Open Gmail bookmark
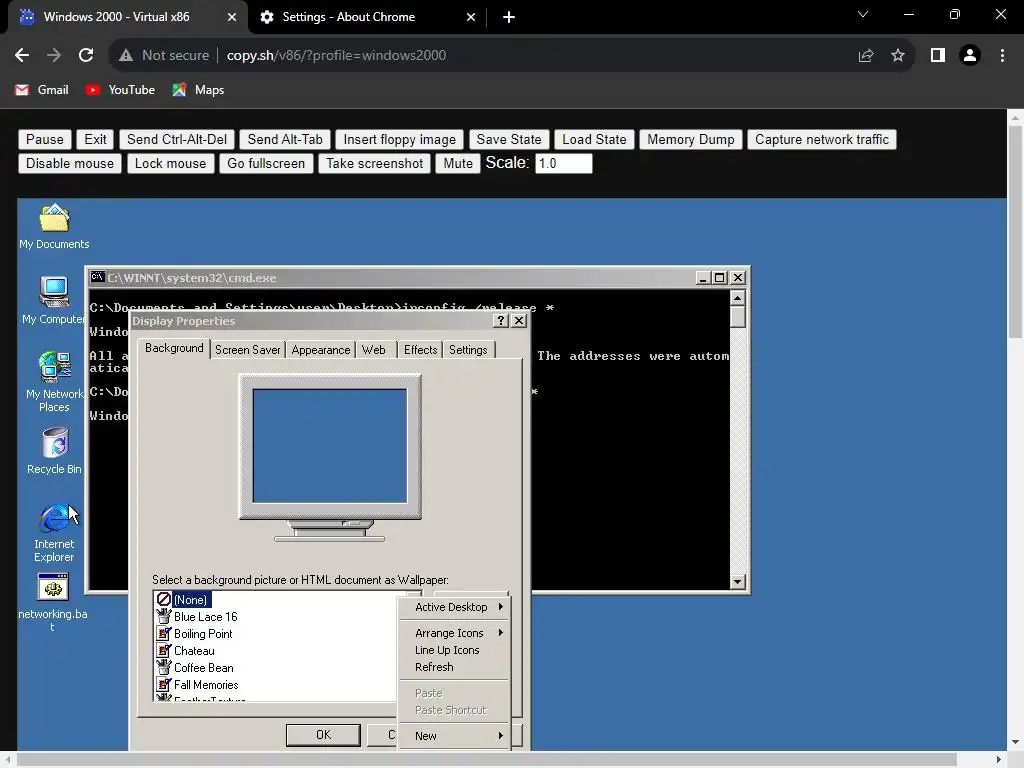Screen dimensions: 1024x768 42,90
